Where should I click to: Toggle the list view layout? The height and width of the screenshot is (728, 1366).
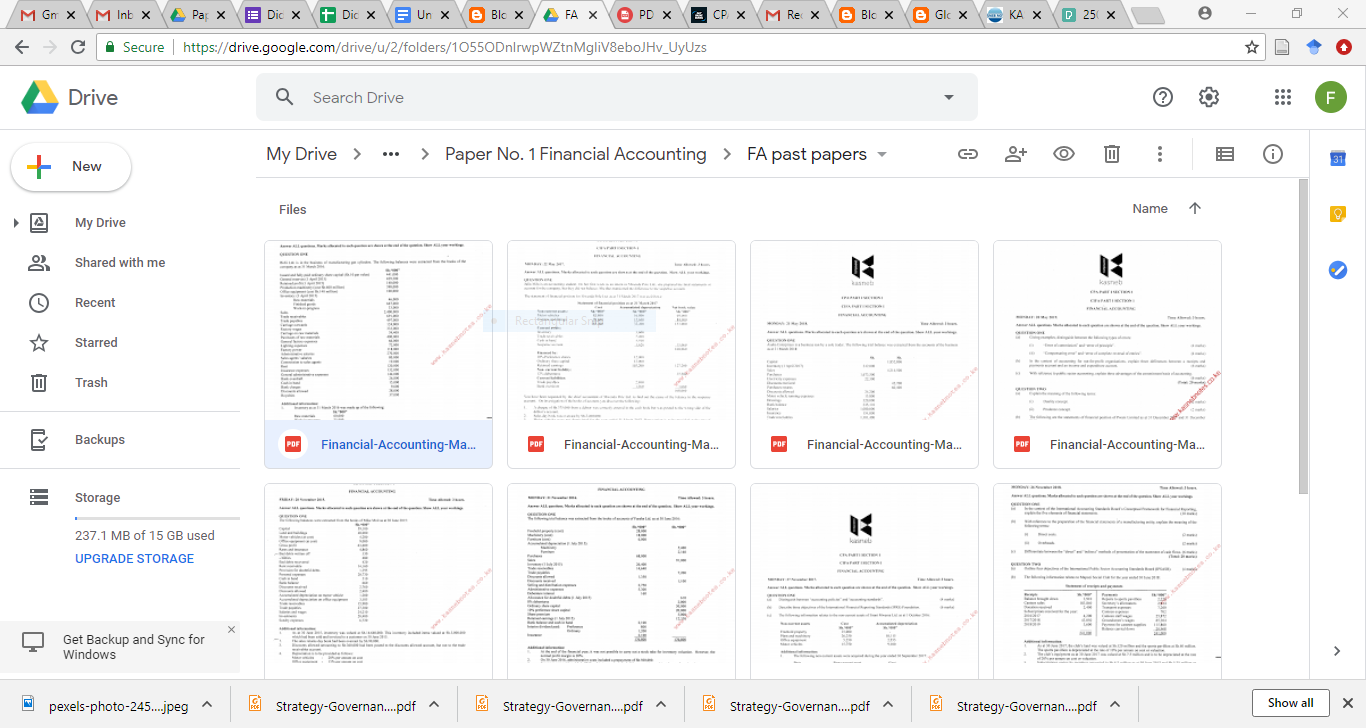pos(1224,153)
